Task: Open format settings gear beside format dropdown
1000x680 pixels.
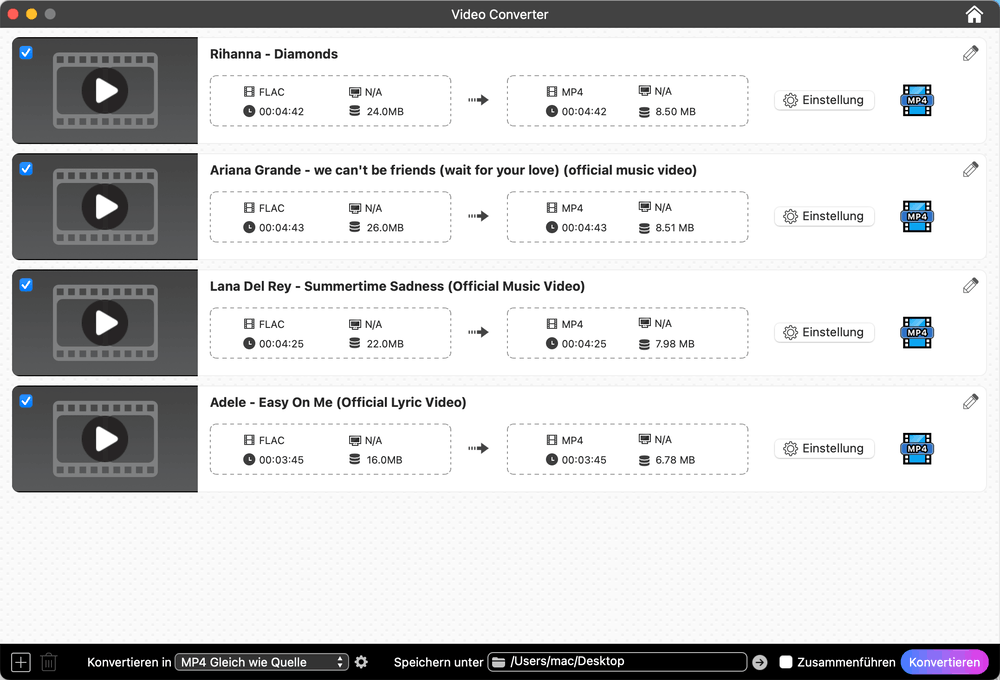Action: coord(361,662)
